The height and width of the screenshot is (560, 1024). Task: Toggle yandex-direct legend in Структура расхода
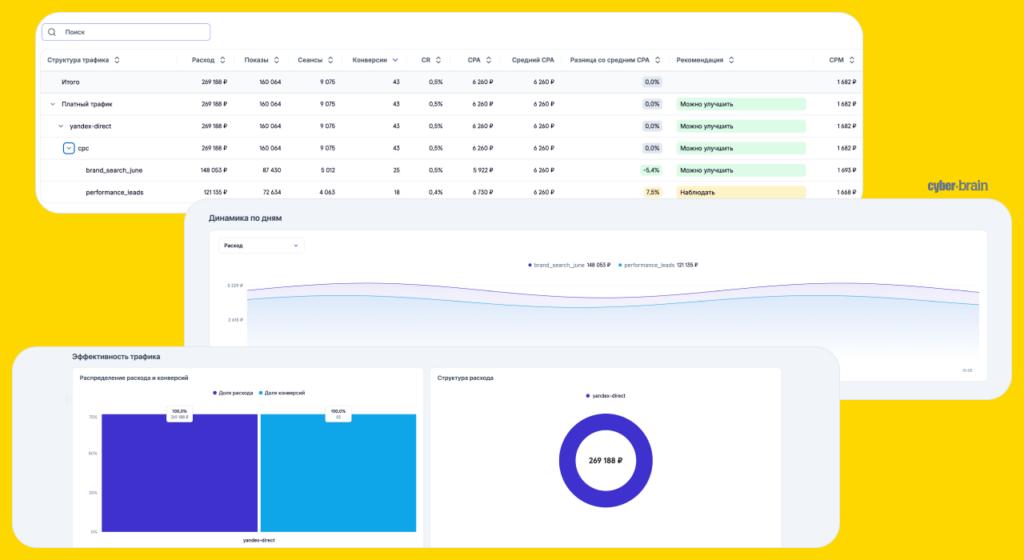coord(605,396)
